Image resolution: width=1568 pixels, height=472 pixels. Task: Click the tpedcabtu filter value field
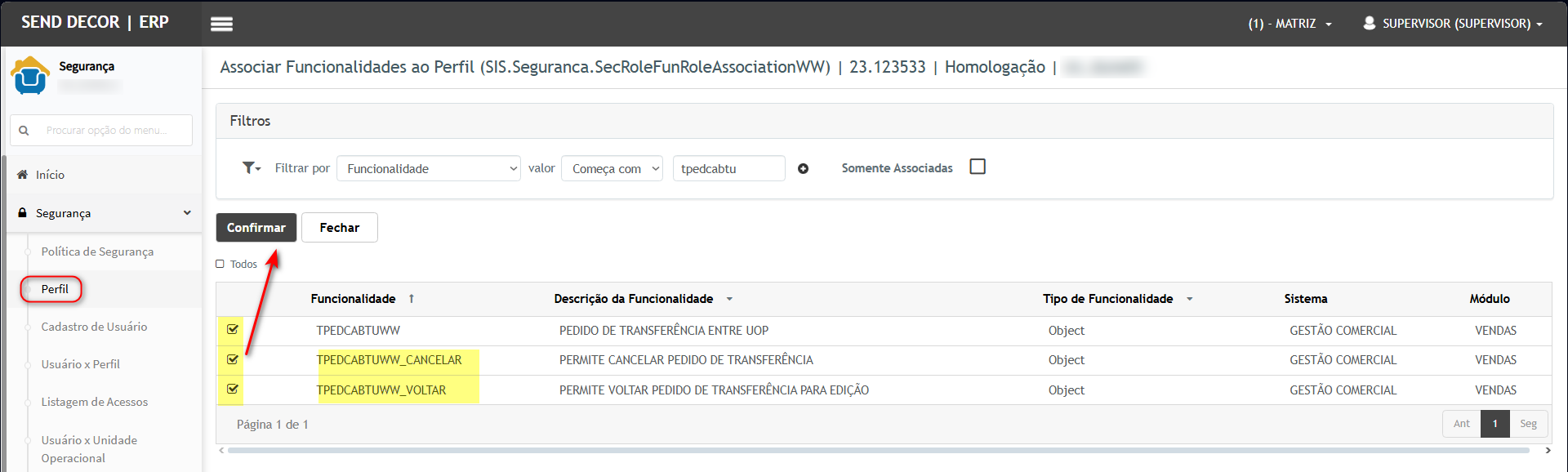tap(728, 169)
